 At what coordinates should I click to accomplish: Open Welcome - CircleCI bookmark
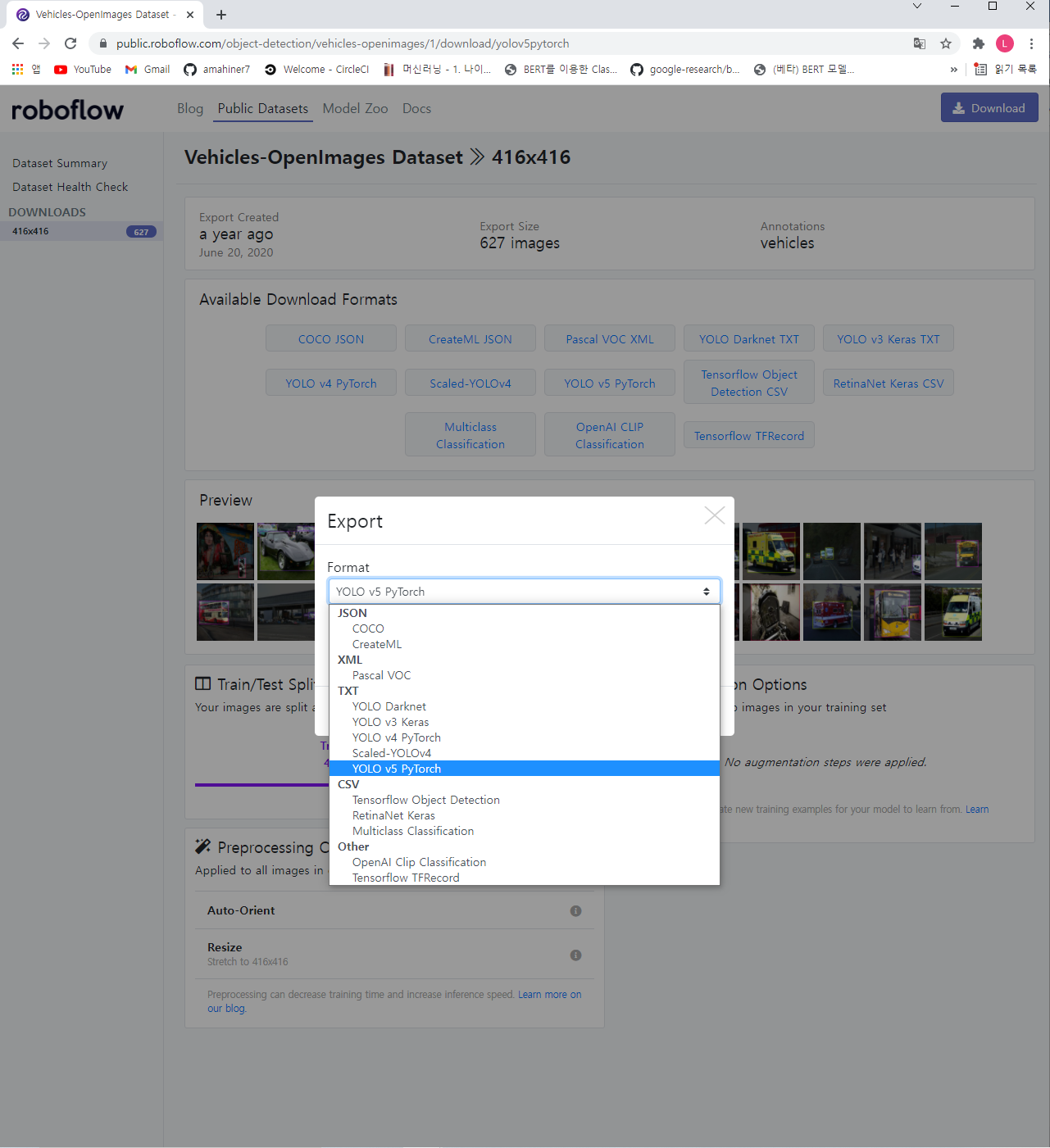click(317, 70)
